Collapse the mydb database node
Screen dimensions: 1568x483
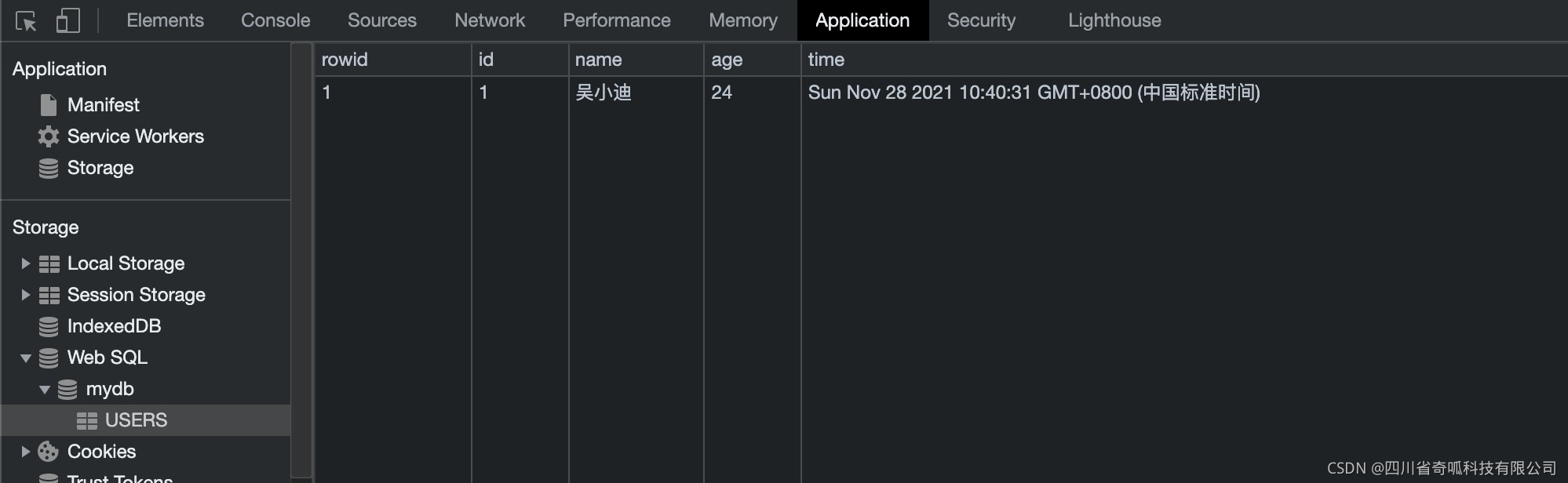(x=45, y=390)
